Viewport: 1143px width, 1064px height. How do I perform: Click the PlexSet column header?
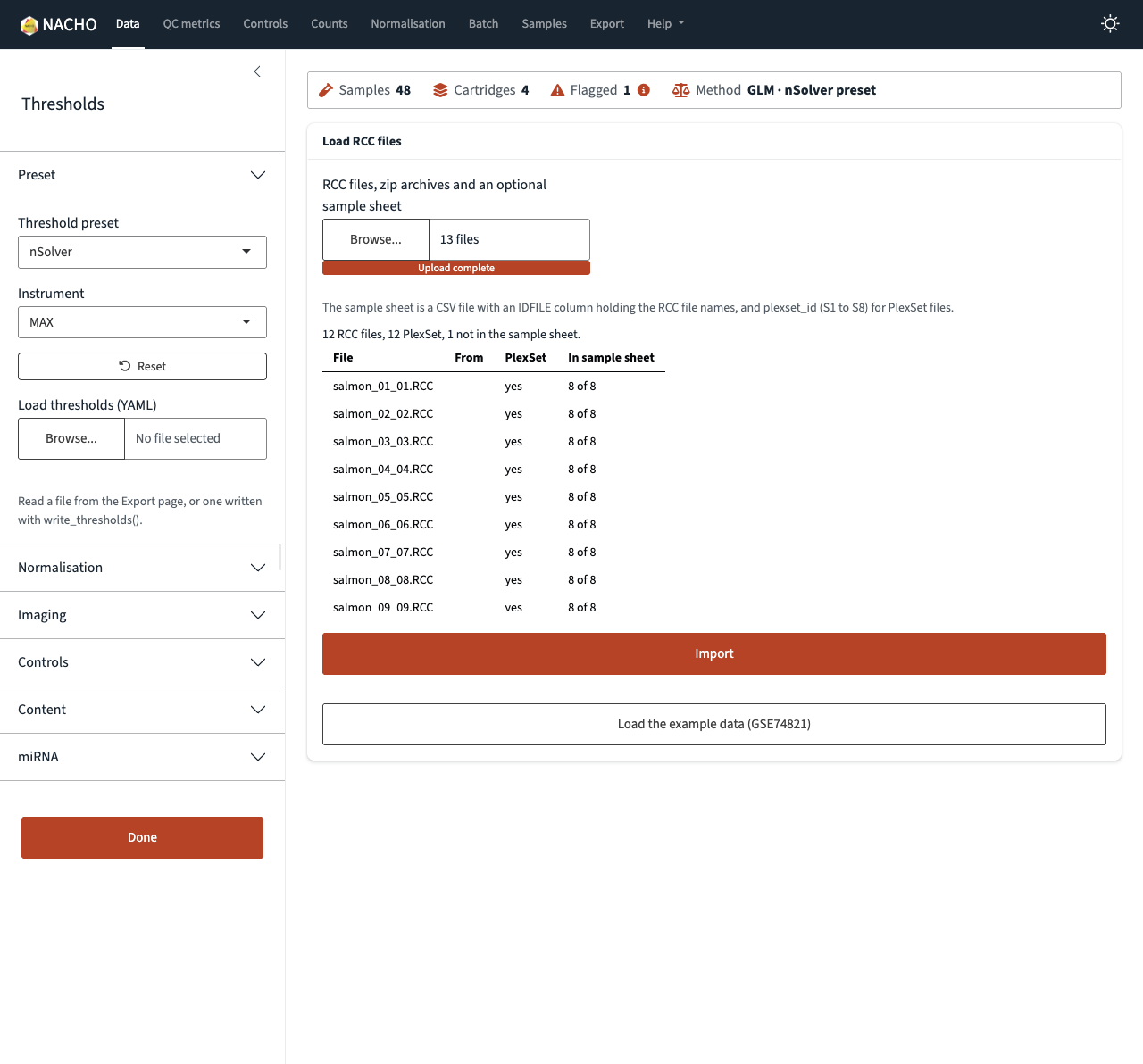point(525,358)
